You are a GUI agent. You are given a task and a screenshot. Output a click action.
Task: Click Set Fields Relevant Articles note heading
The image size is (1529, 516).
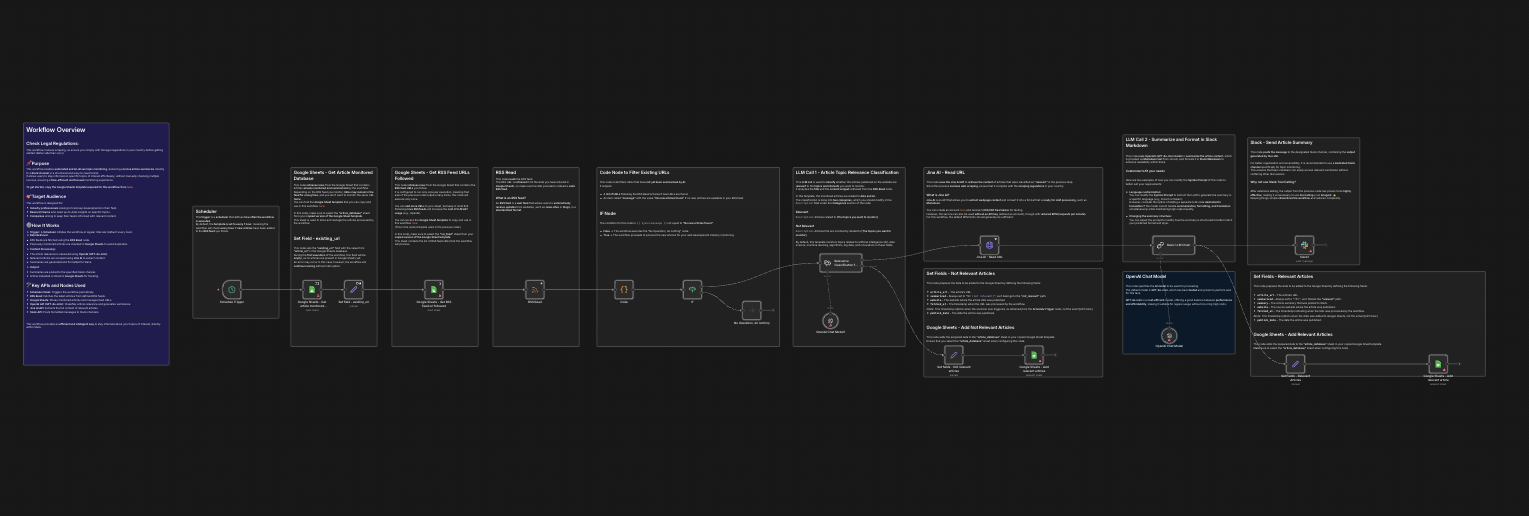(1283, 277)
